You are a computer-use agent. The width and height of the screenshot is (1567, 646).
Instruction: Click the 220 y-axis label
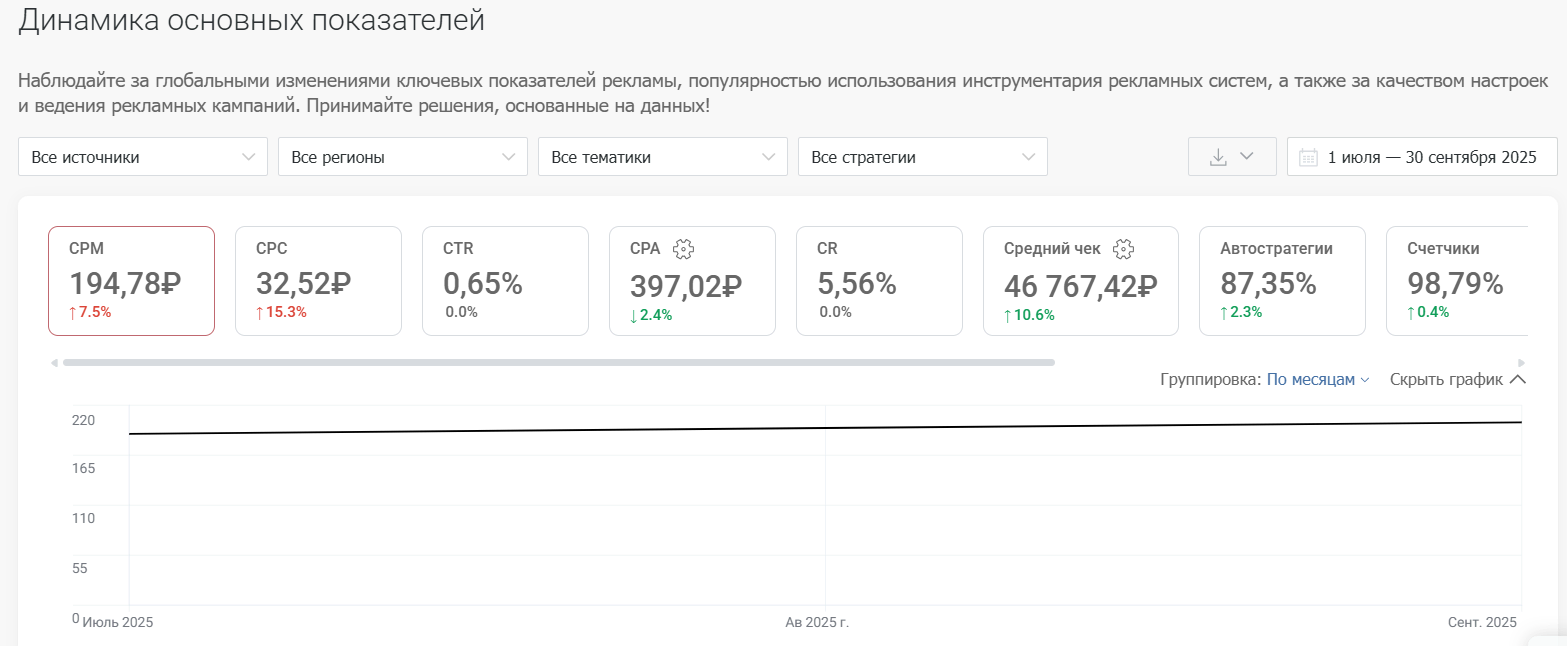pyautogui.click(x=84, y=420)
